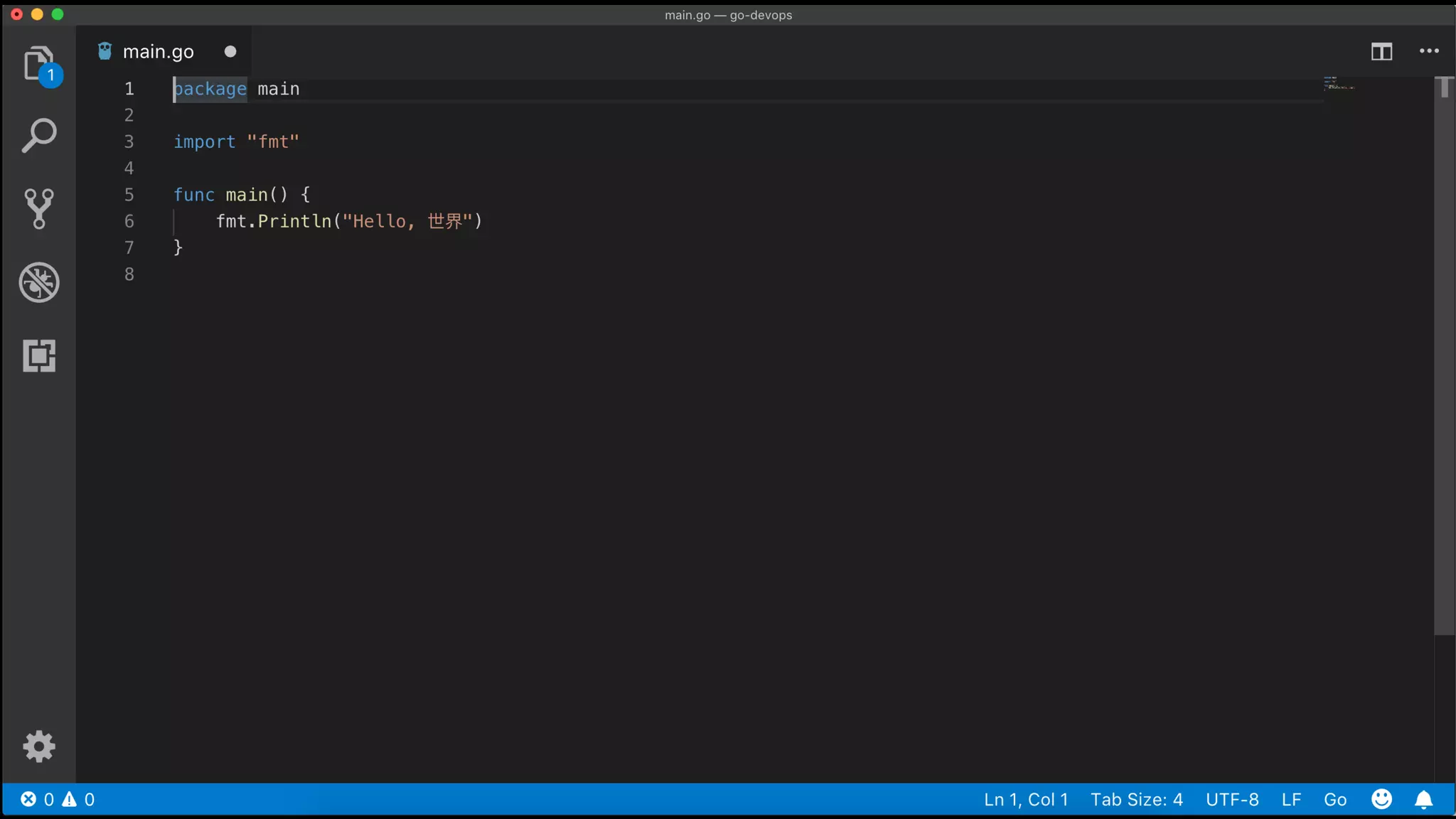Change end of line sequence LF
Viewport: 1456px width, 819px height.
pos(1291,799)
